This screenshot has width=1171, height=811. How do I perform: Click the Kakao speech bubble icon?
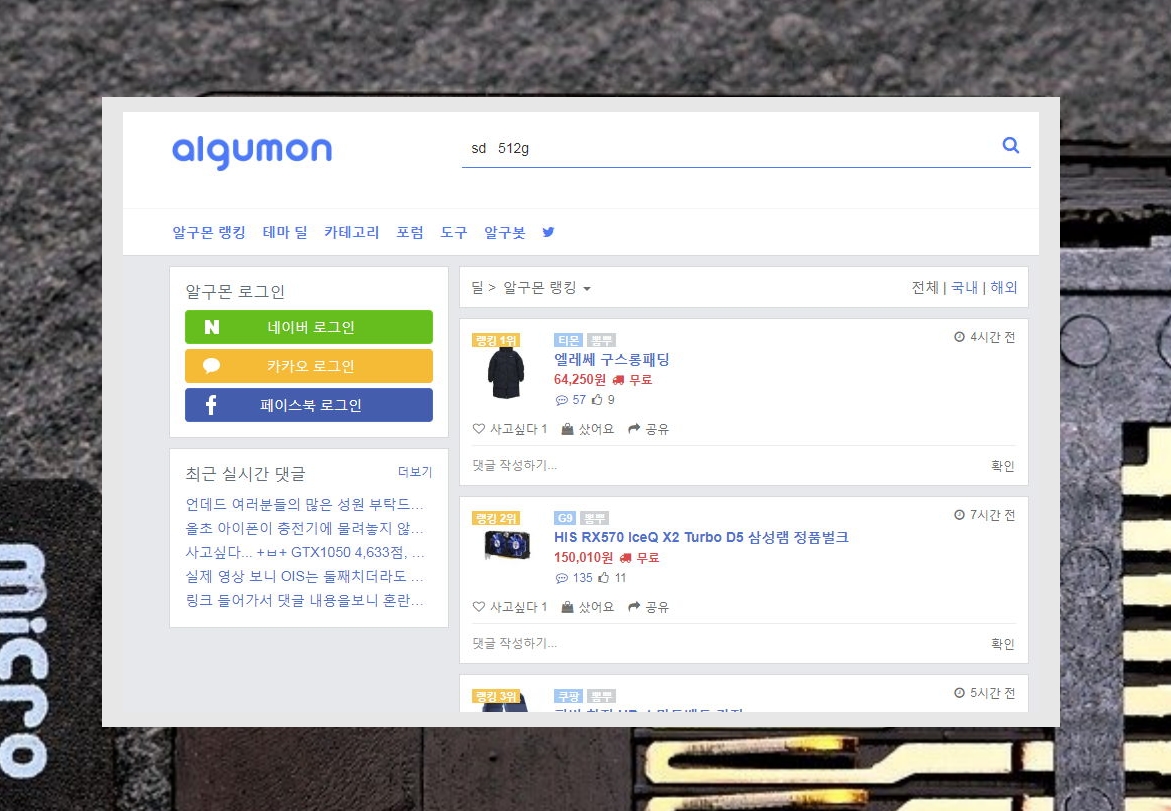pyautogui.click(x=211, y=366)
